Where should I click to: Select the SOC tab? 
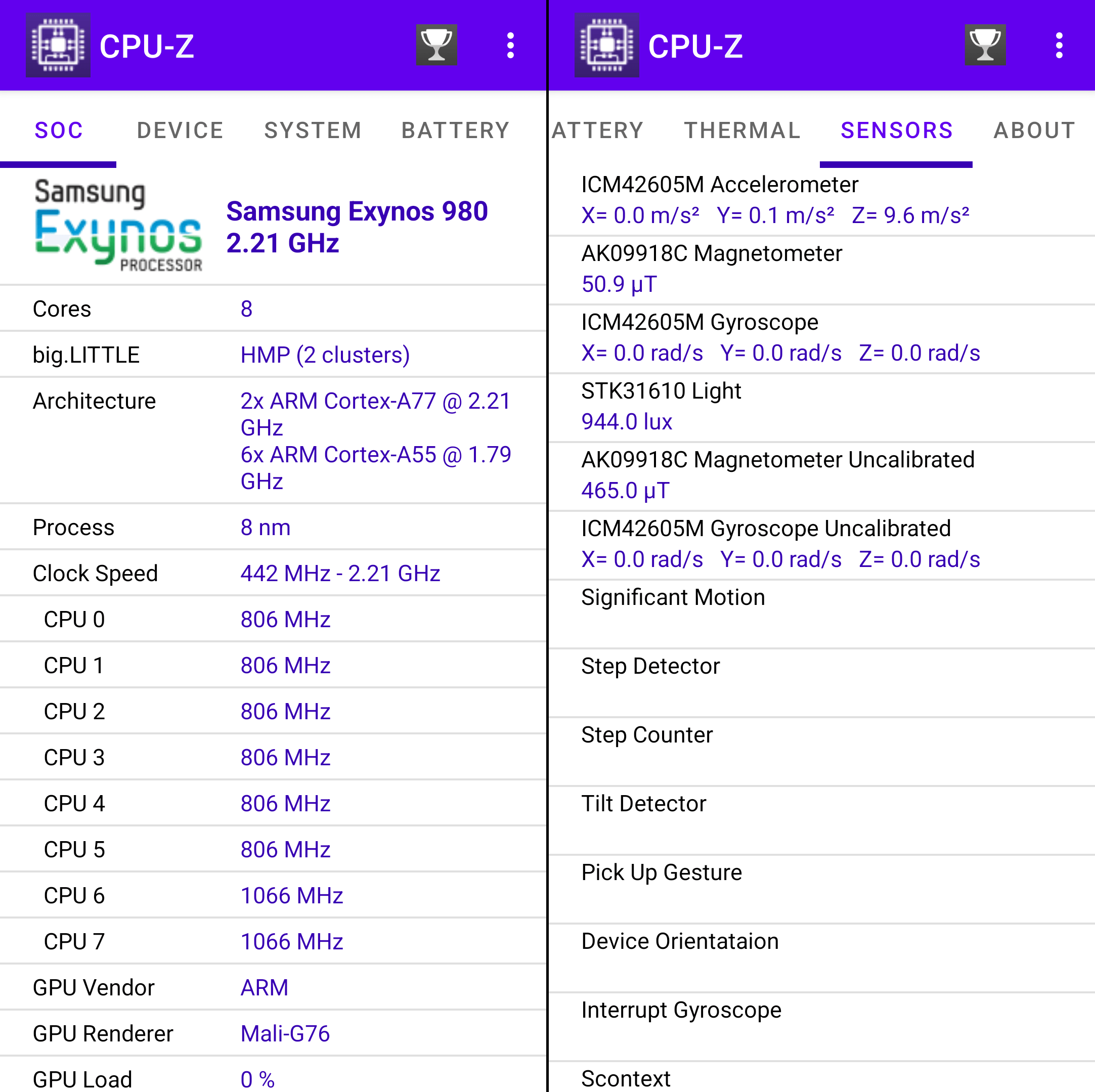[59, 130]
